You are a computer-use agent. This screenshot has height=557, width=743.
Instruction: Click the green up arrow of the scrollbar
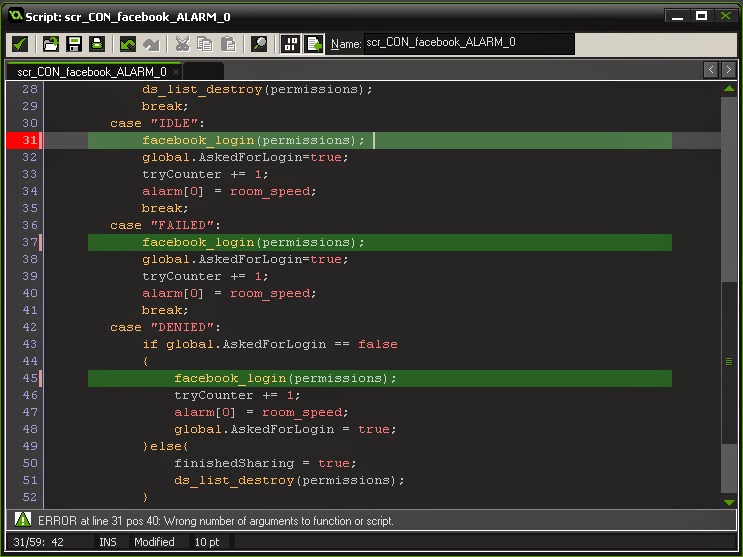(729, 89)
